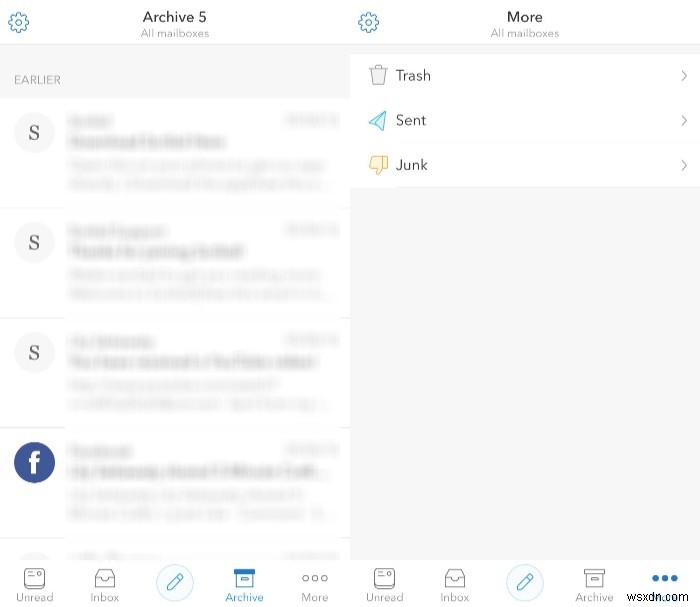Switch to Unread tab on More screen
Screen dimensions: 700x607
click(x=384, y=585)
